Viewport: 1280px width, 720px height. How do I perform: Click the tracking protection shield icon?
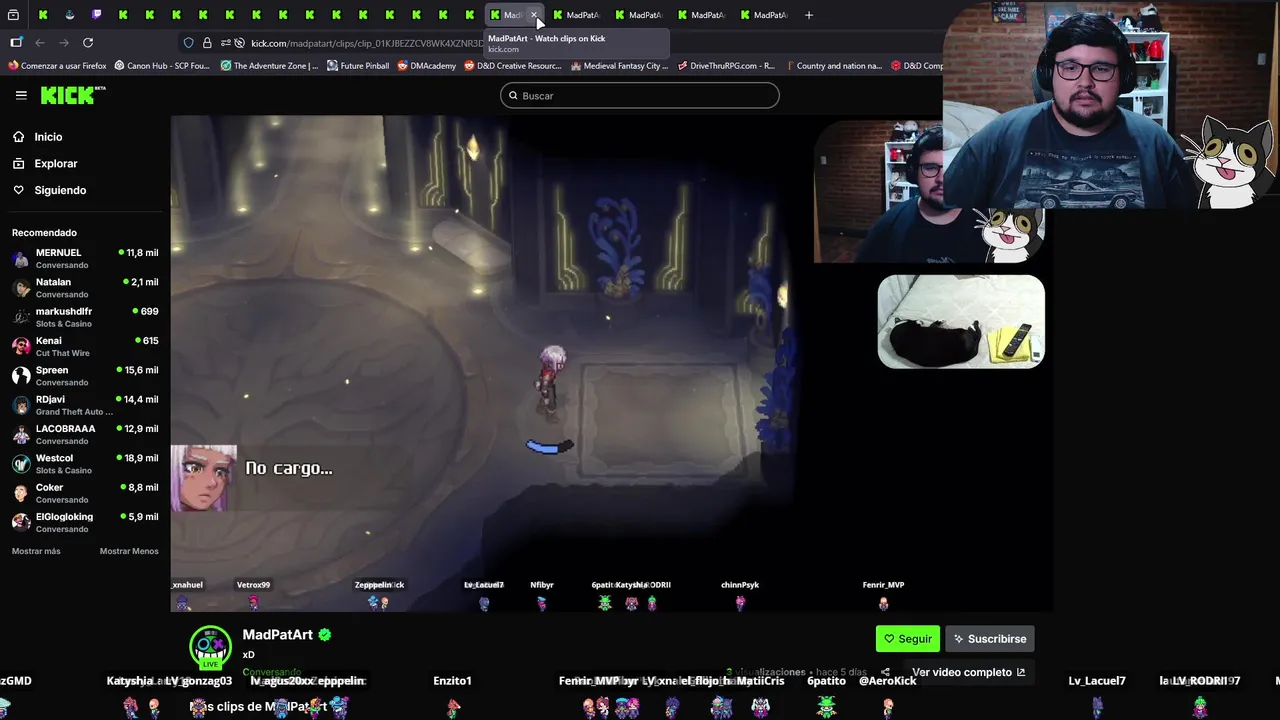(188, 42)
